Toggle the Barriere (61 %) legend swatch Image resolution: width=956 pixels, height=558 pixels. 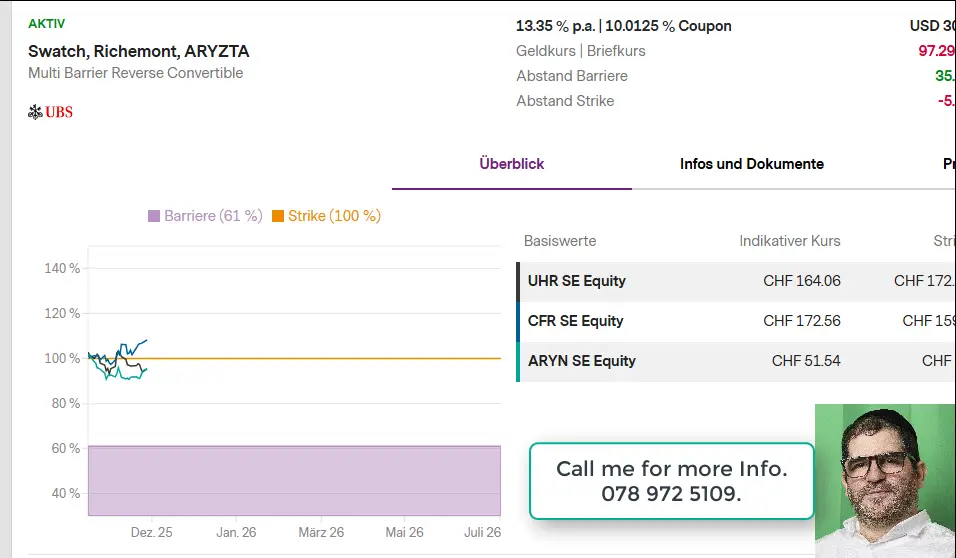[x=154, y=216]
